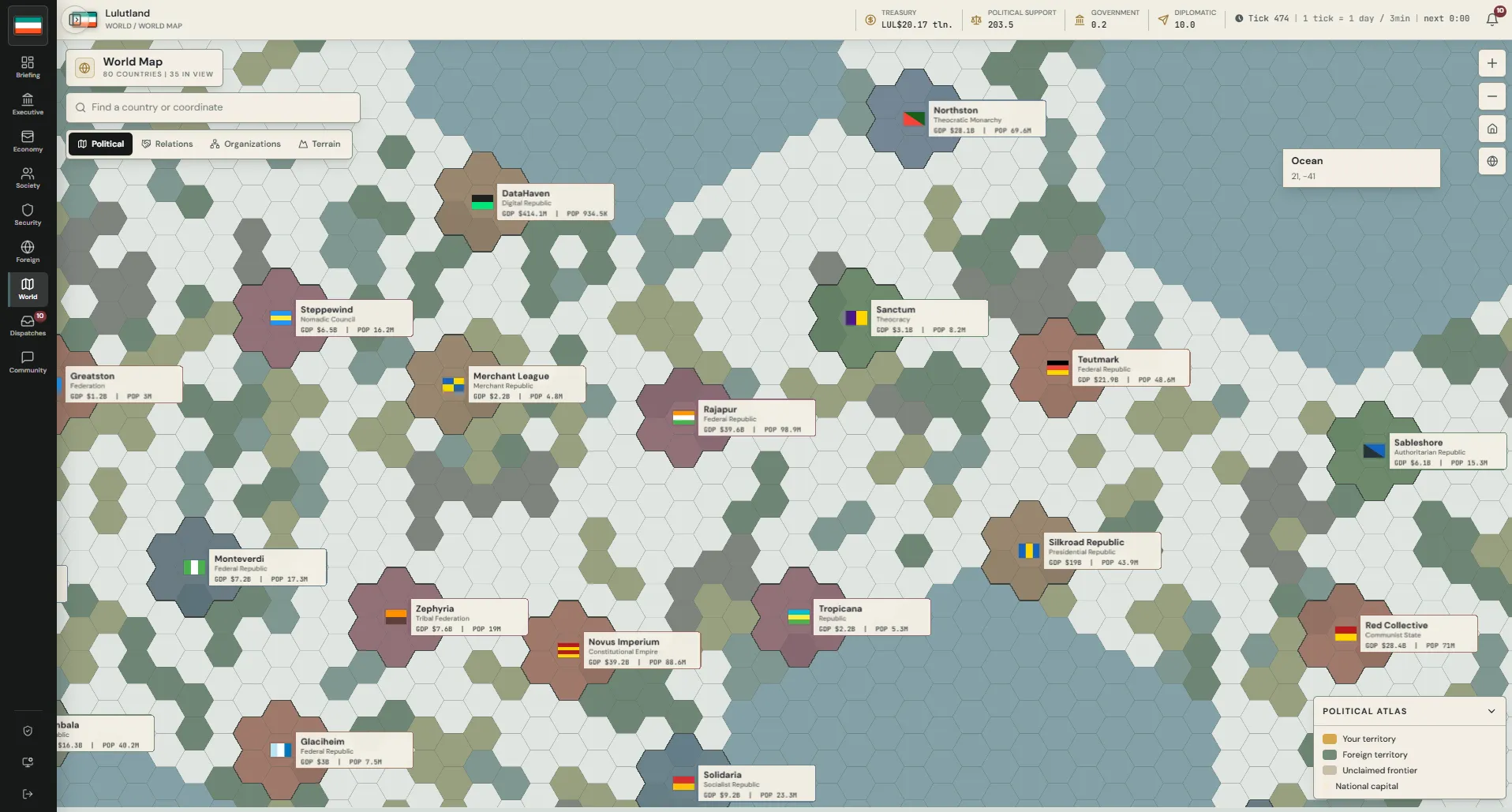1512x812 pixels.
Task: Open the Monteverdi country label
Action: pyautogui.click(x=268, y=567)
